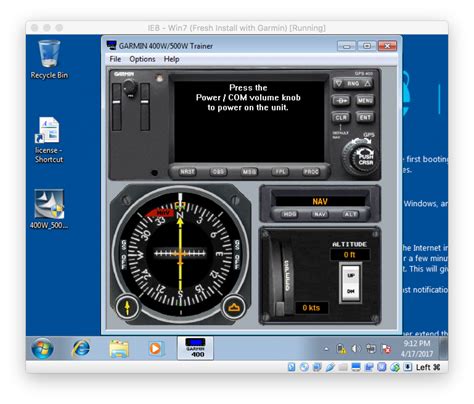Open the Windows Start menu
474x404 pixels.
42,348
